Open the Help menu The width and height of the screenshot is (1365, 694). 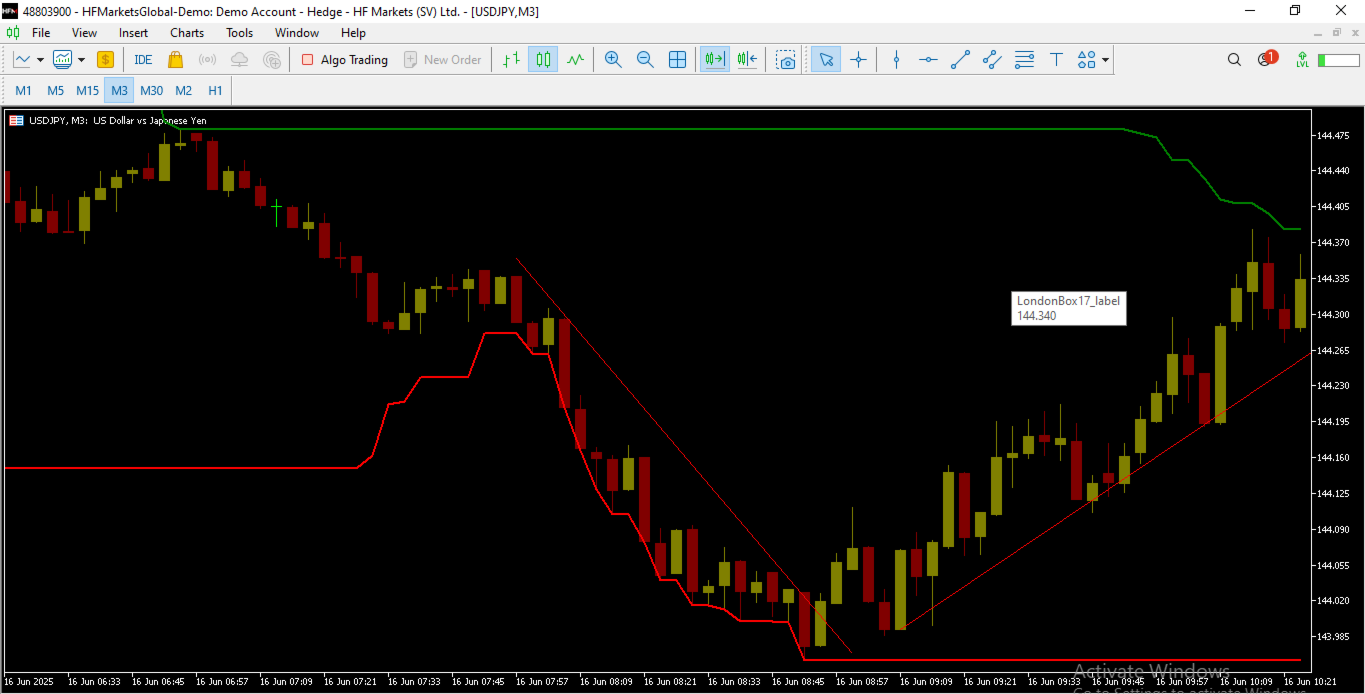pos(353,33)
